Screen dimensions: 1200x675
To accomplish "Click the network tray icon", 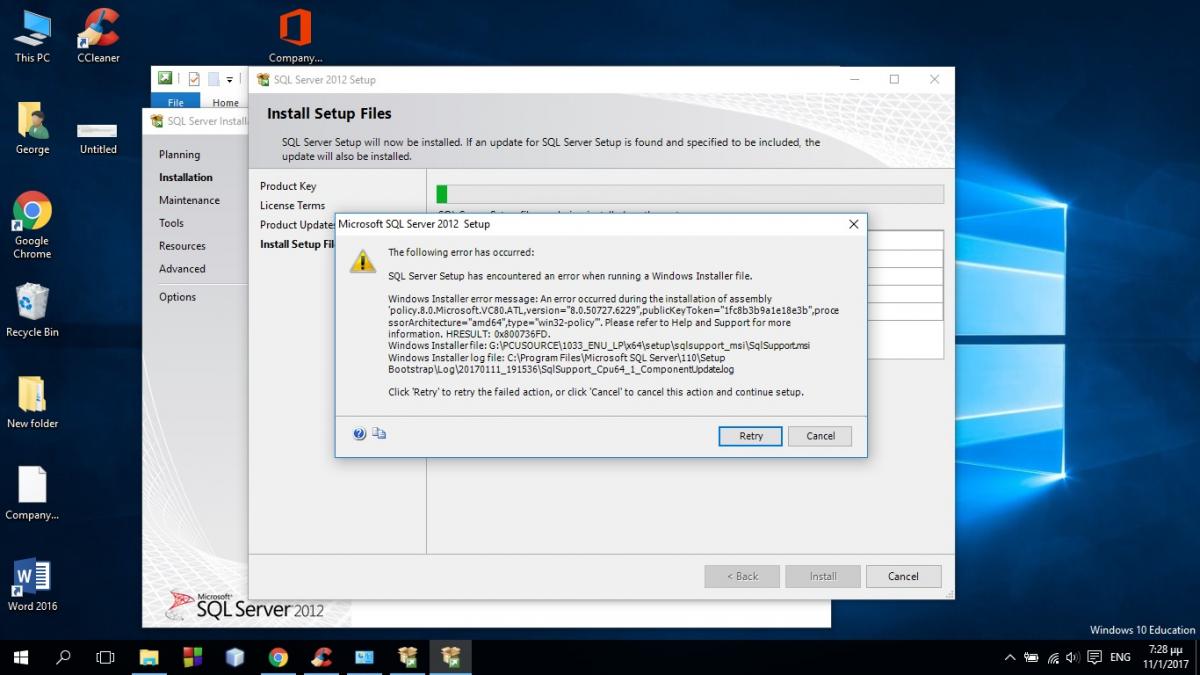I will coord(1053,657).
